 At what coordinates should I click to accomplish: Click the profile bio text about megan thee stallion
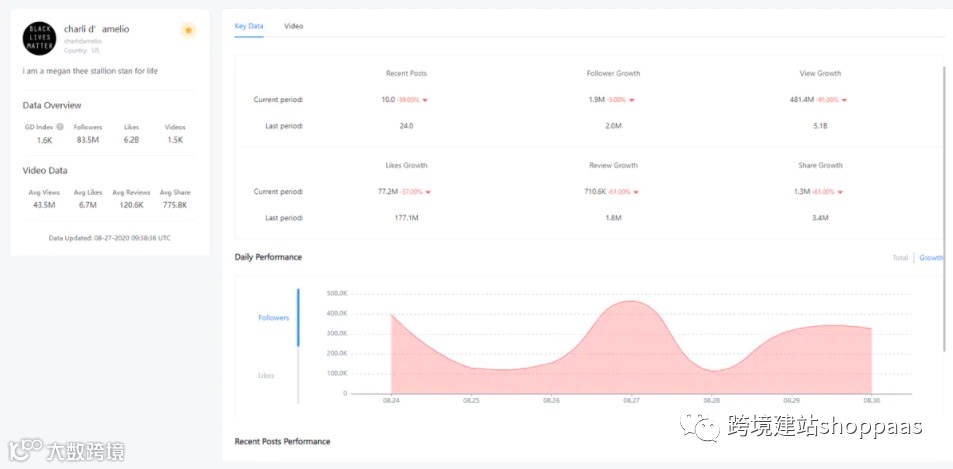[91, 71]
